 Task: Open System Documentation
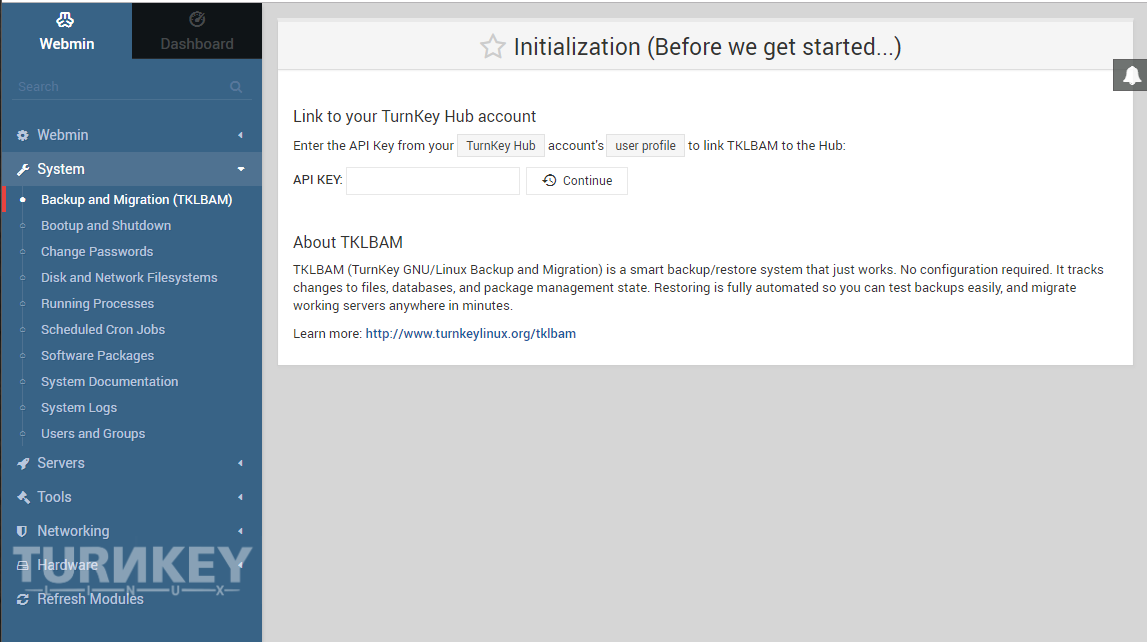(x=109, y=382)
